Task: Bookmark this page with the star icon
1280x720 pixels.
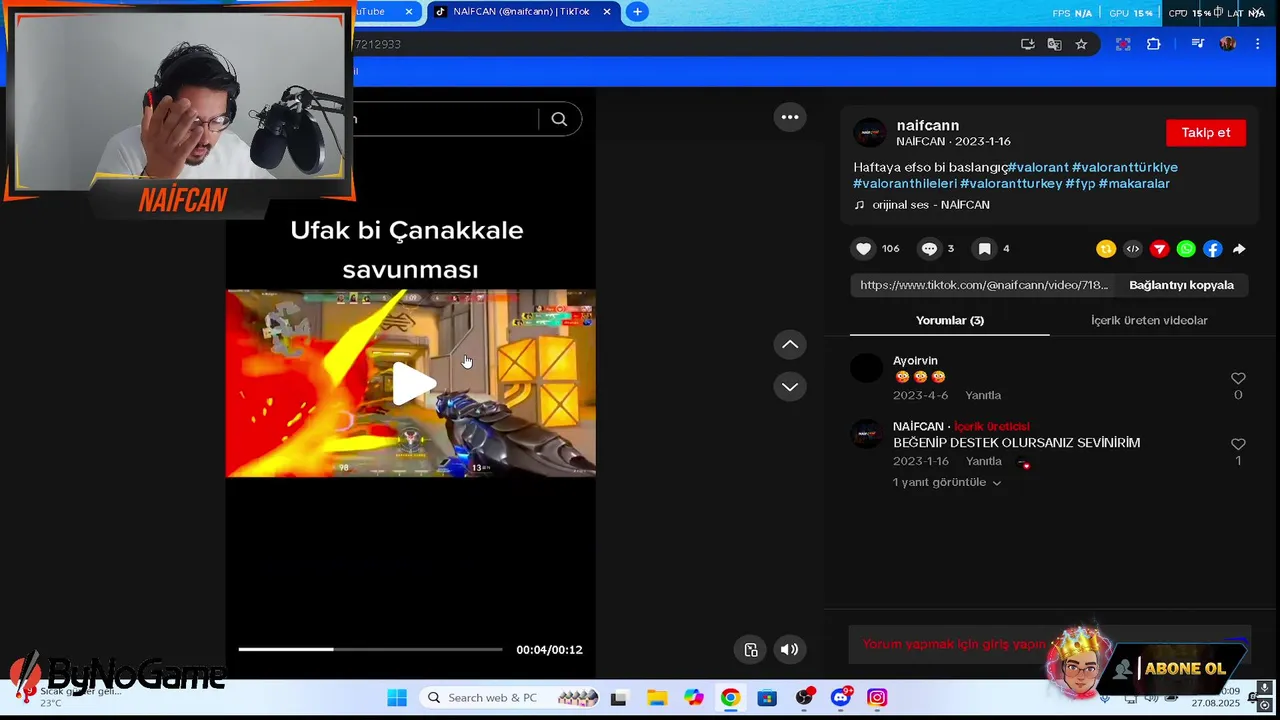Action: 1081,44
